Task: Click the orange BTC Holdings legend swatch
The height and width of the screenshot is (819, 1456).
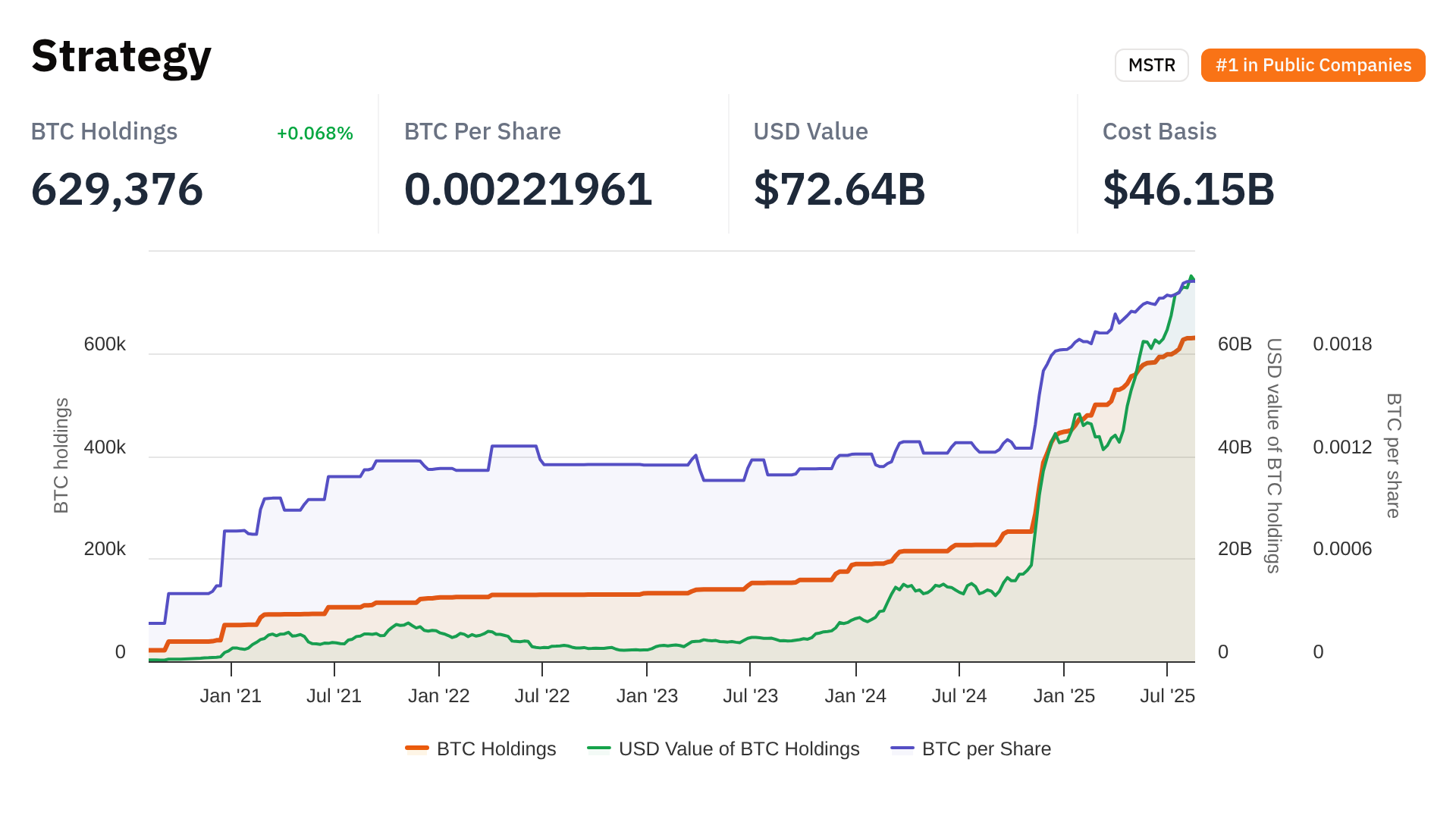Action: coord(417,748)
